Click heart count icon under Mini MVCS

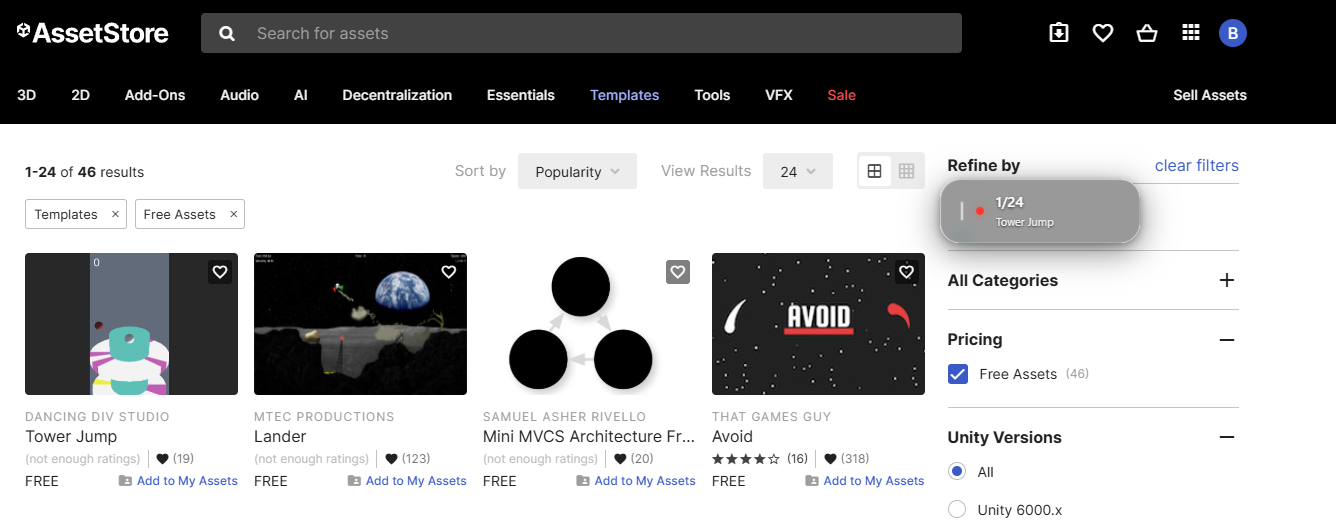point(620,459)
